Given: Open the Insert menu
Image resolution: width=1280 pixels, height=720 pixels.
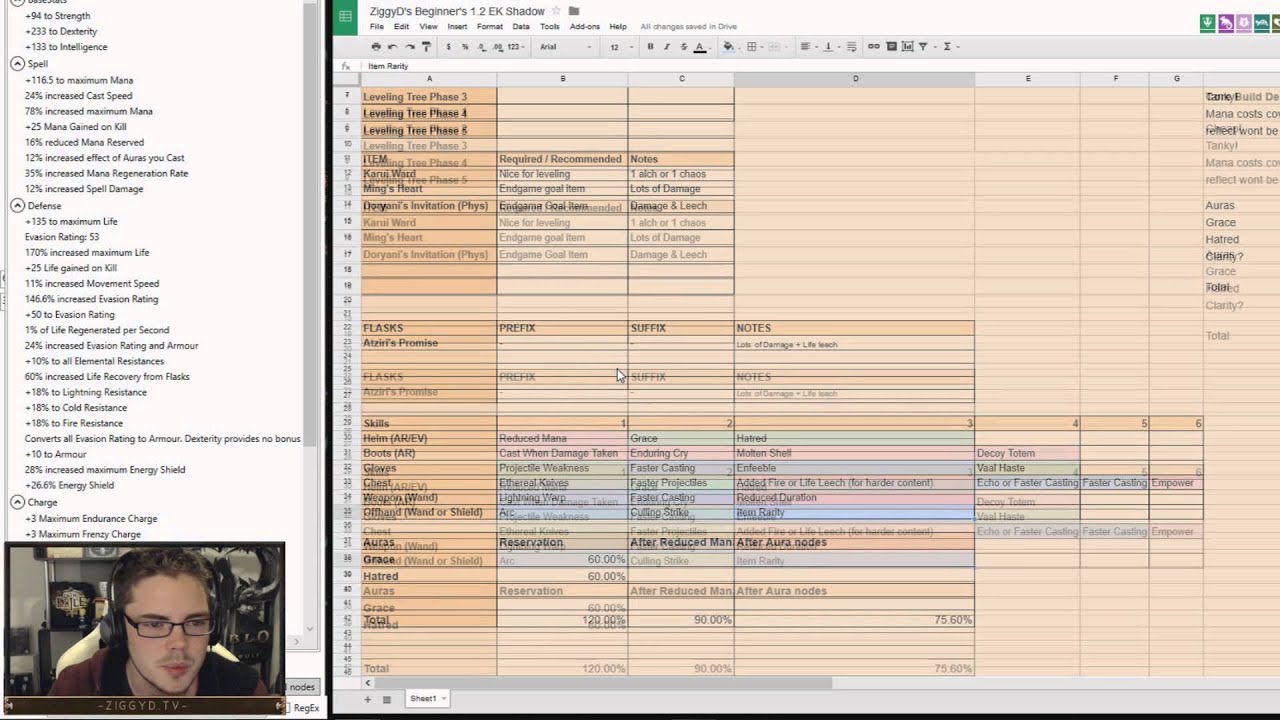Looking at the screenshot, I should 457,27.
